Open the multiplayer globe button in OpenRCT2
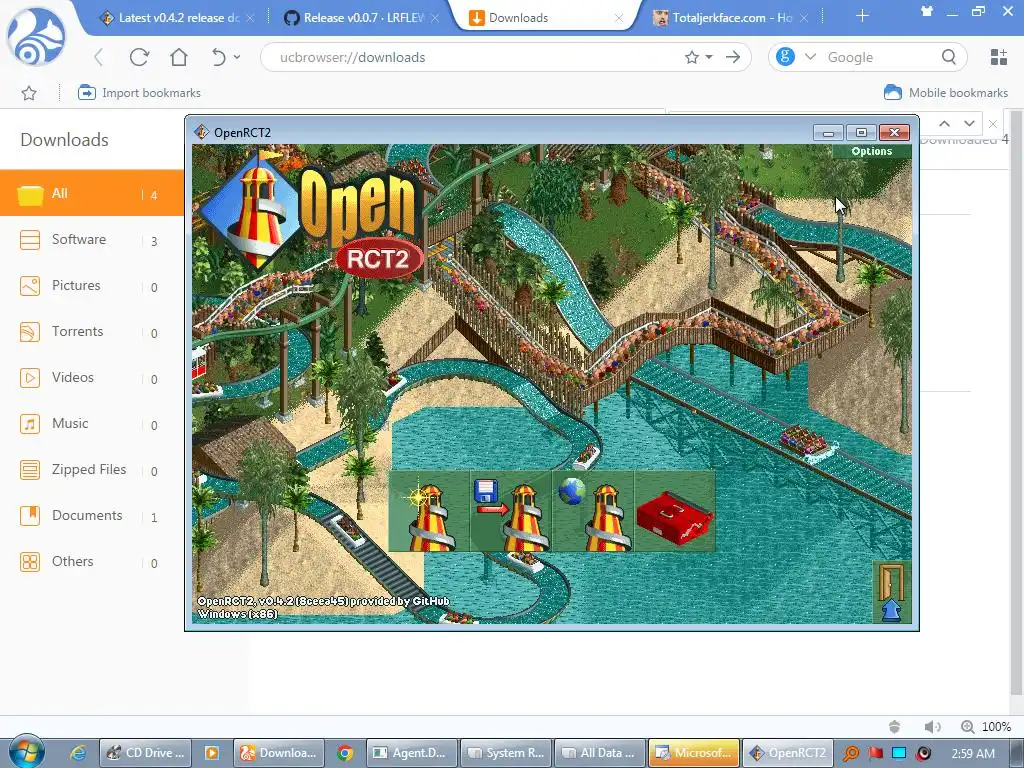 [593, 511]
